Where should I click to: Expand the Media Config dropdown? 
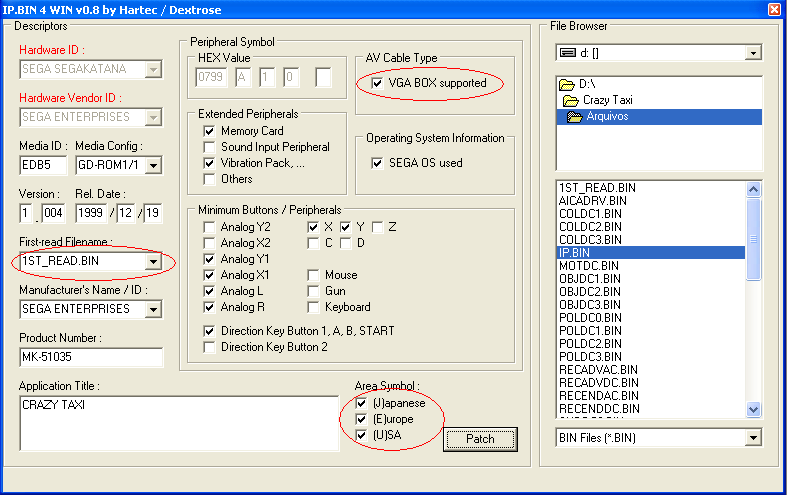pyautogui.click(x=153, y=165)
